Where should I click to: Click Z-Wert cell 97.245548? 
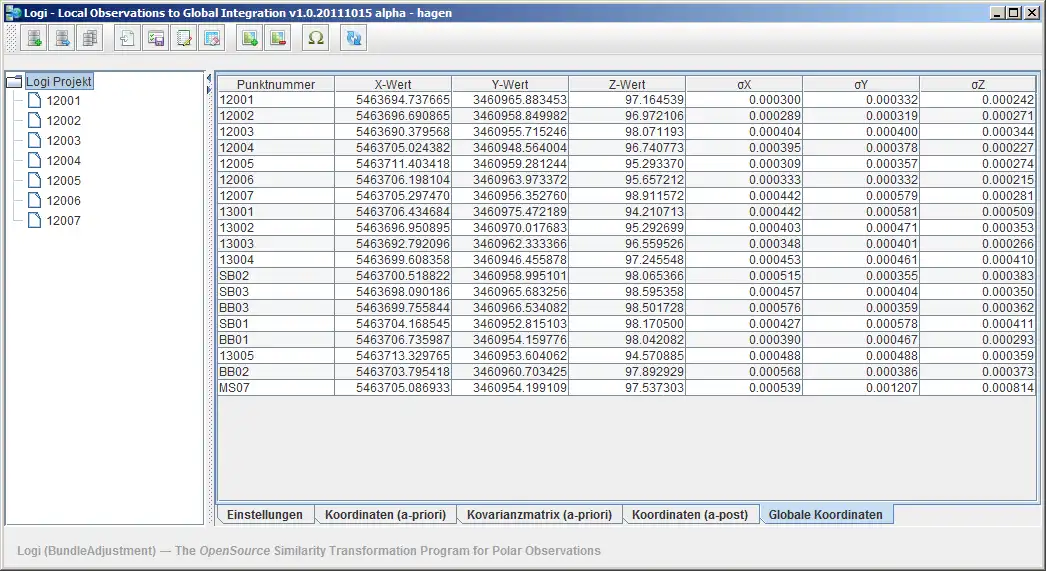click(627, 260)
